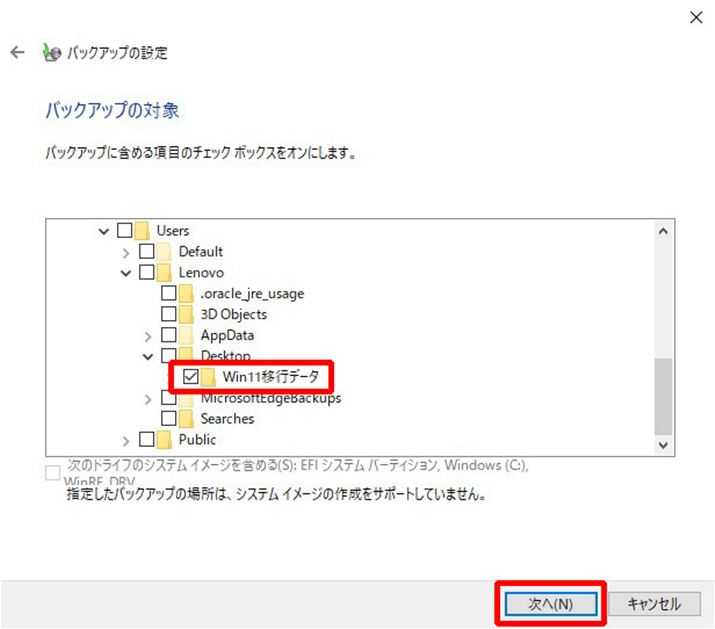
Task: Select the Searches label
Action: click(227, 419)
